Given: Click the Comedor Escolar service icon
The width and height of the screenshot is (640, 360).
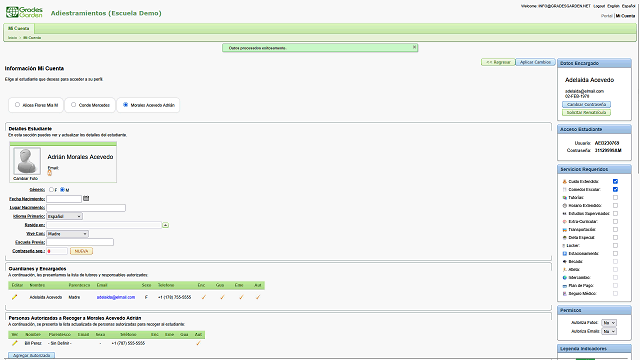Looking at the screenshot, I should click(x=564, y=189).
